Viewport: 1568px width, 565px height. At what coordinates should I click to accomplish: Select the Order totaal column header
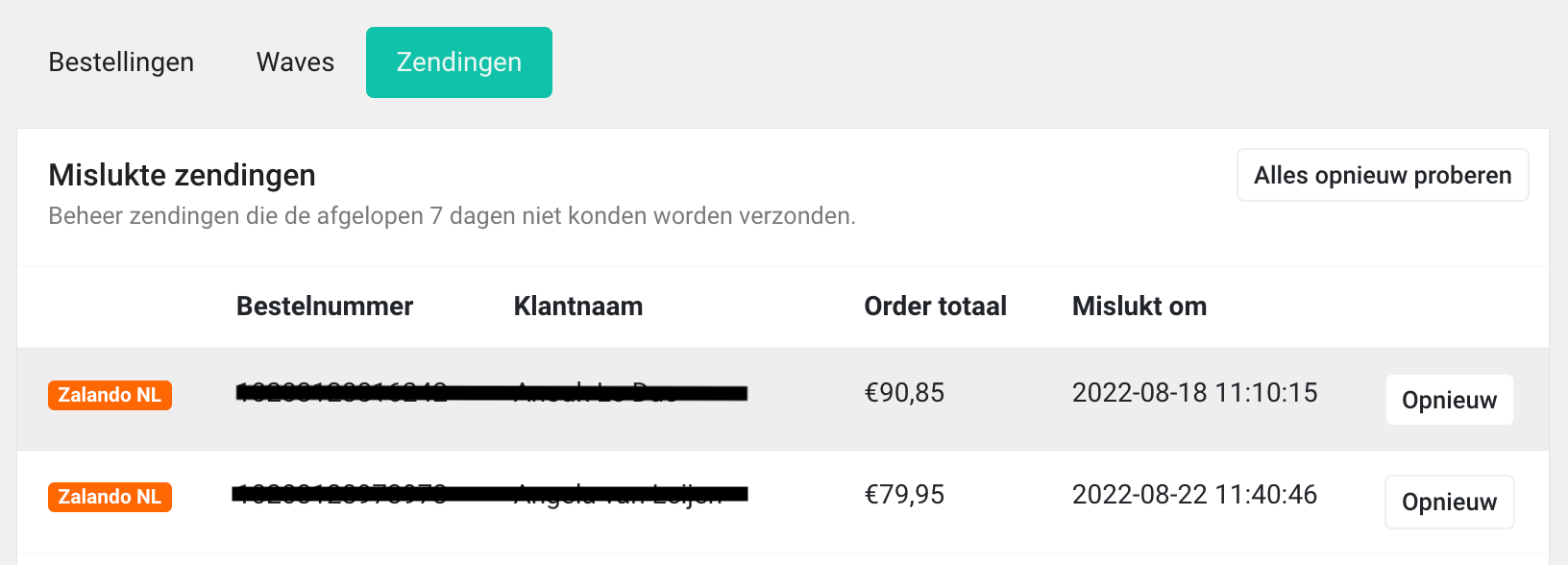tap(935, 307)
